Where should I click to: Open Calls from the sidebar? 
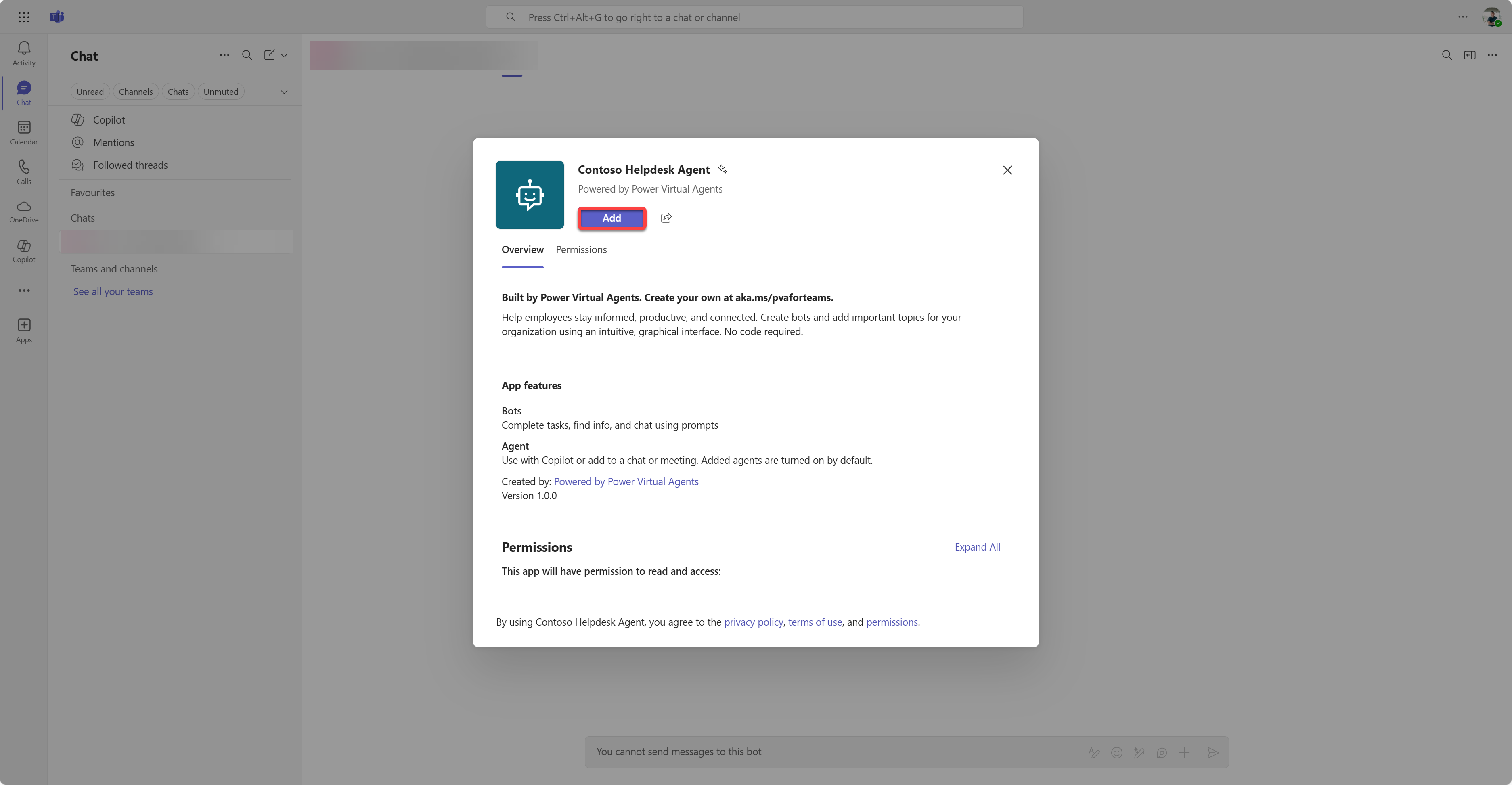[24, 172]
